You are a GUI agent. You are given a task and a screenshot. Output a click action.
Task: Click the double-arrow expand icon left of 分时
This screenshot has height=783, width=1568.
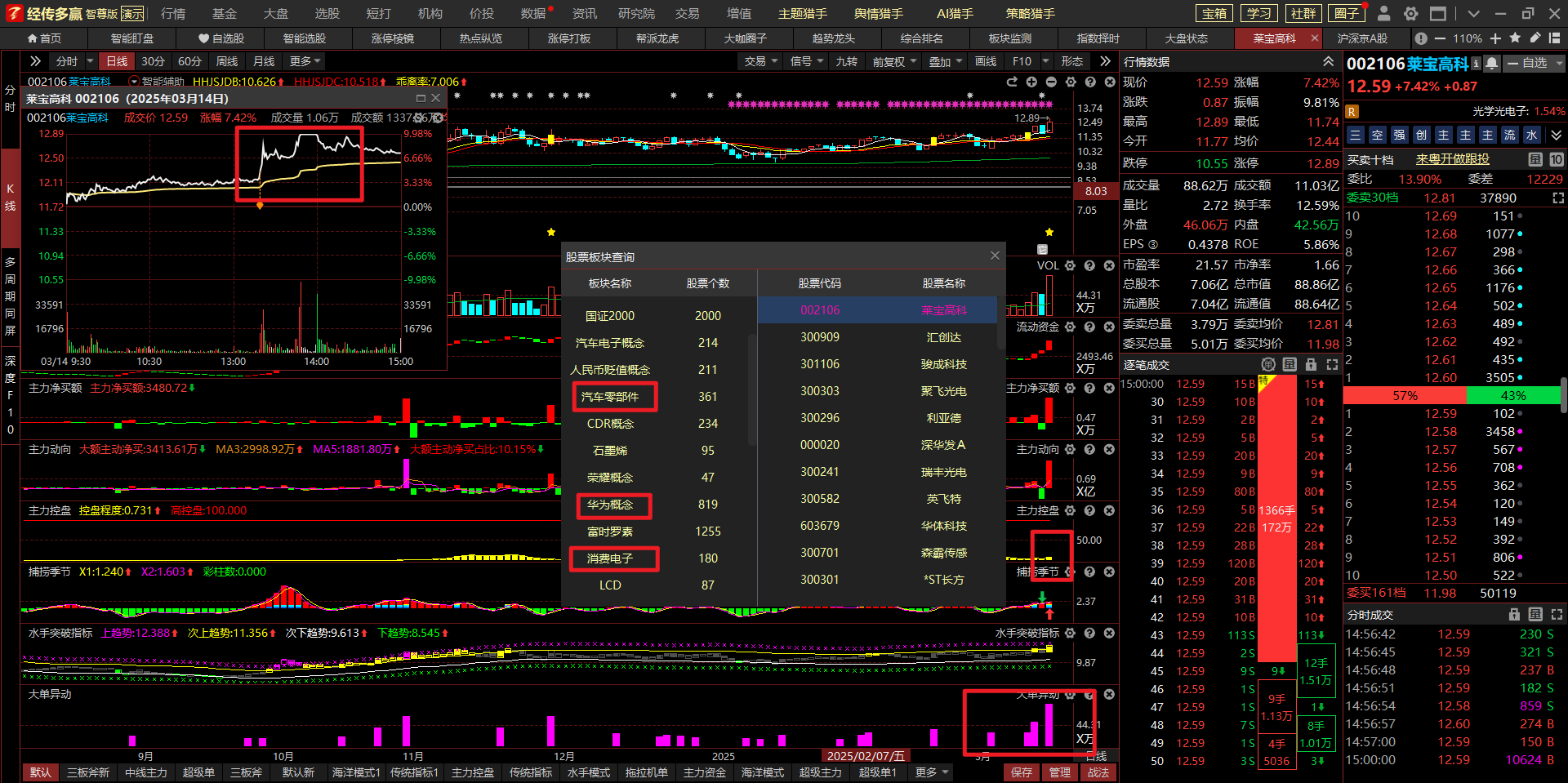(x=35, y=61)
